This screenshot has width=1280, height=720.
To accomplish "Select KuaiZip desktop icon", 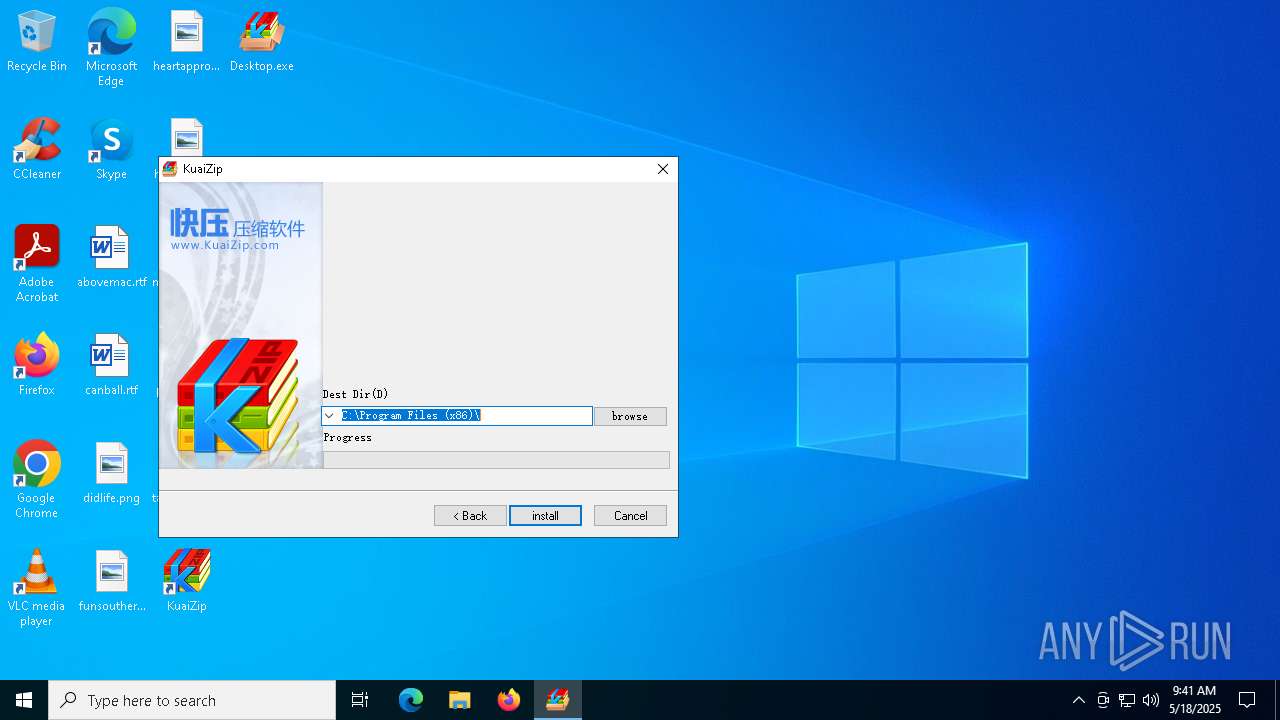I will [186, 582].
